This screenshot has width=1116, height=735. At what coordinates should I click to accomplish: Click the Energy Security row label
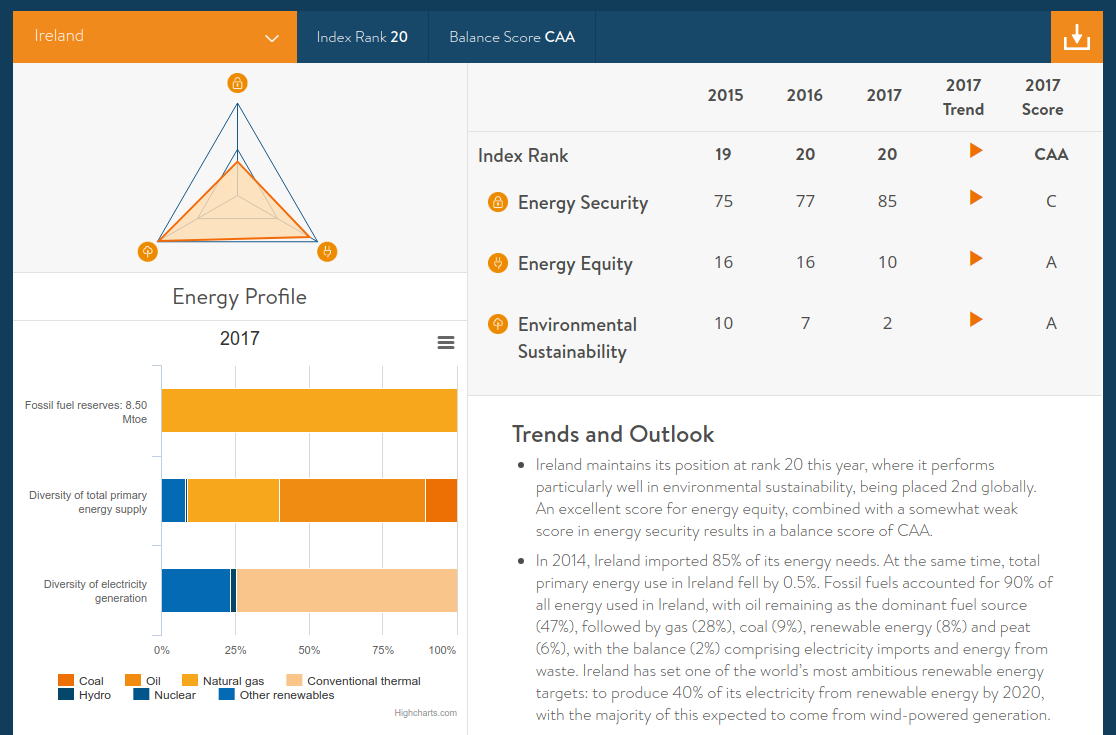[583, 203]
